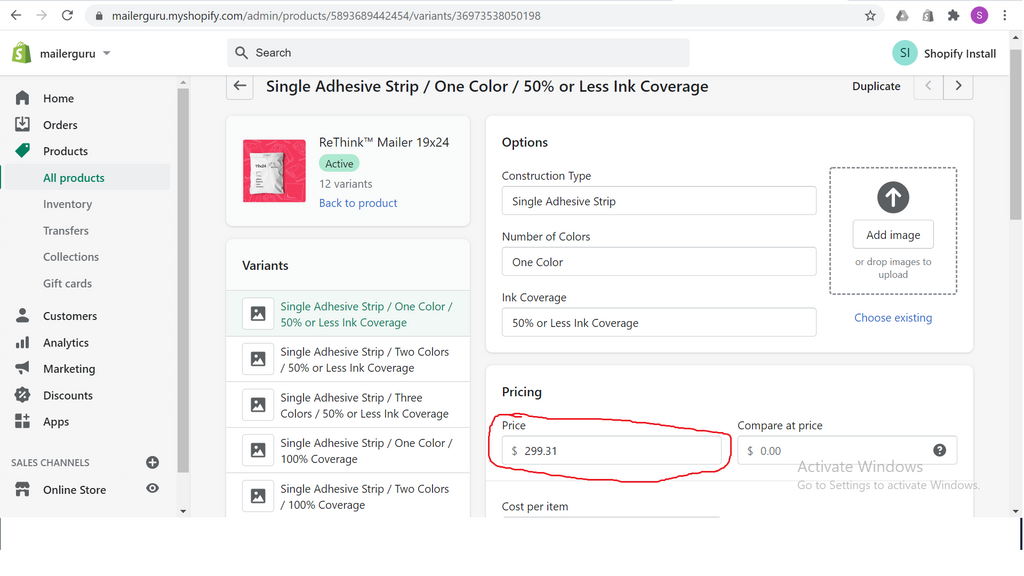View online store via eye icon
Viewport: 1024px width, 576px height.
coord(152,488)
